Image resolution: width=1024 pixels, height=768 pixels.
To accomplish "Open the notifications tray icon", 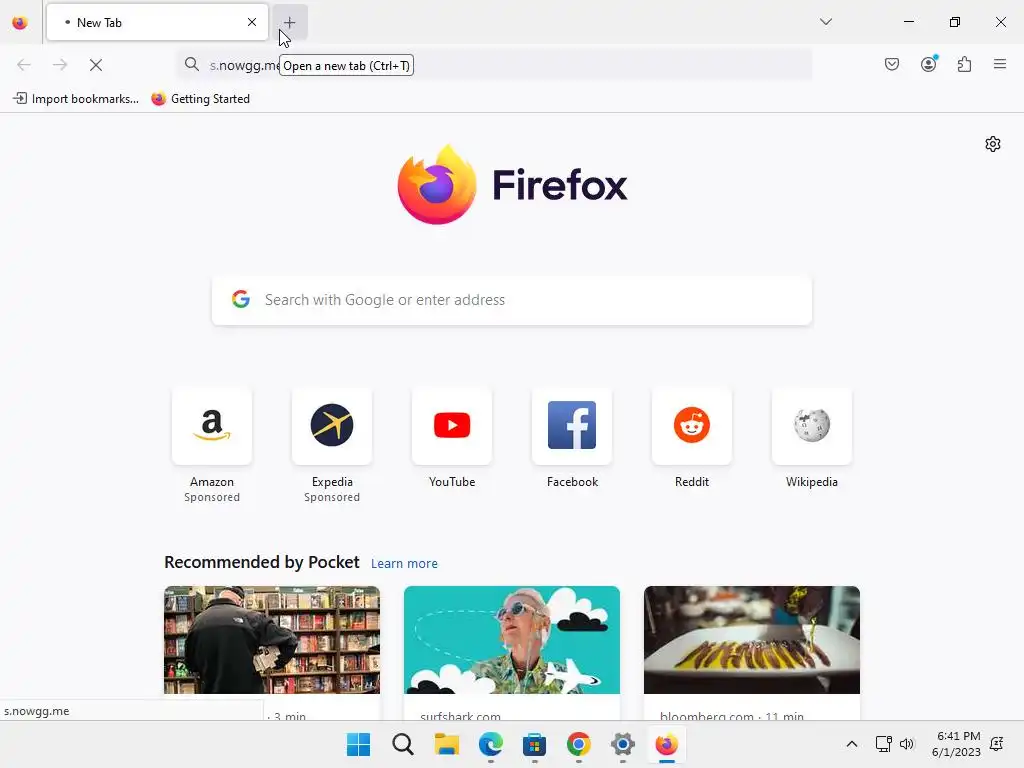I will (x=997, y=744).
